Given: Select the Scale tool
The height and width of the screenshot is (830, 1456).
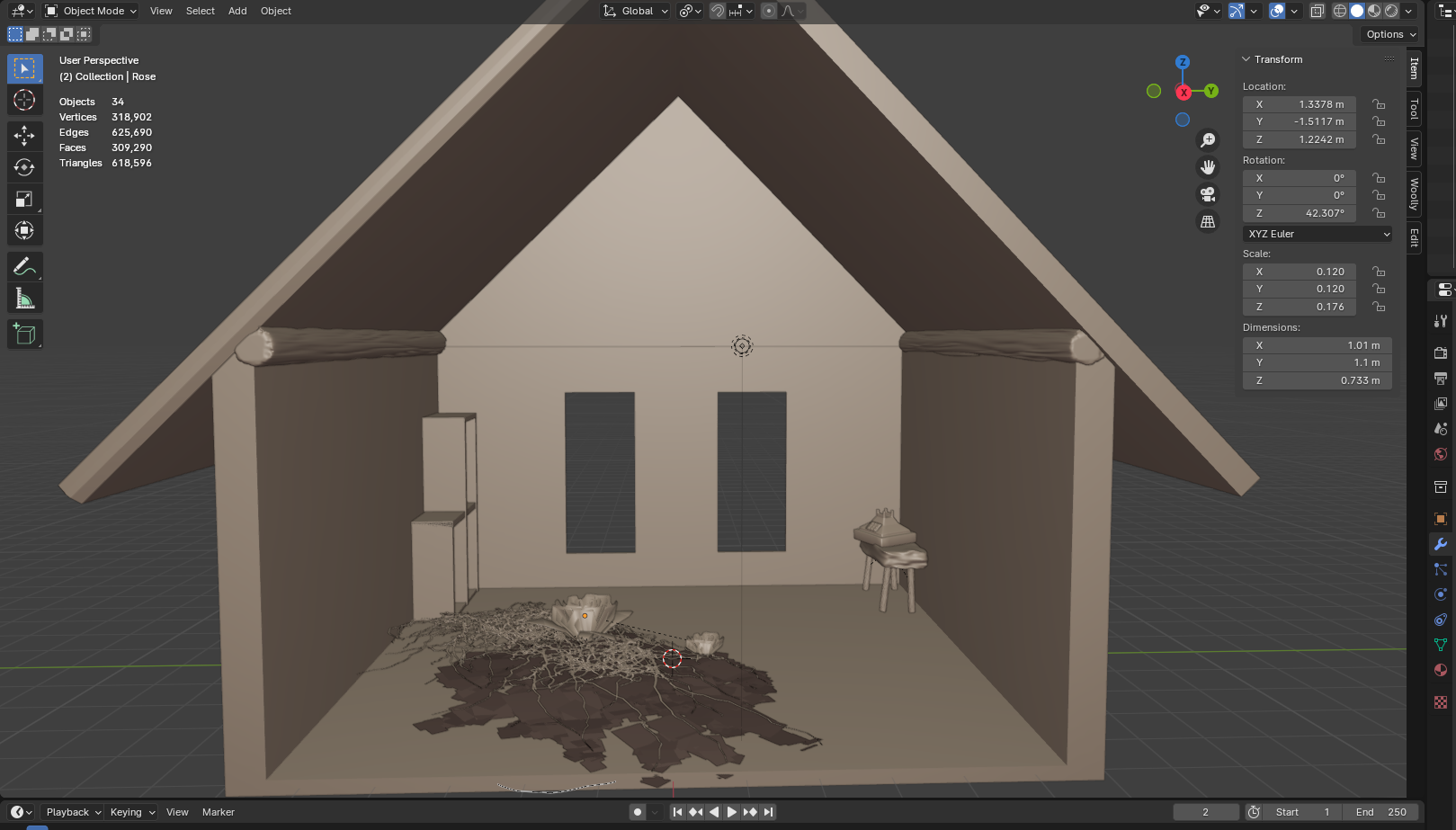Looking at the screenshot, I should pos(24,199).
